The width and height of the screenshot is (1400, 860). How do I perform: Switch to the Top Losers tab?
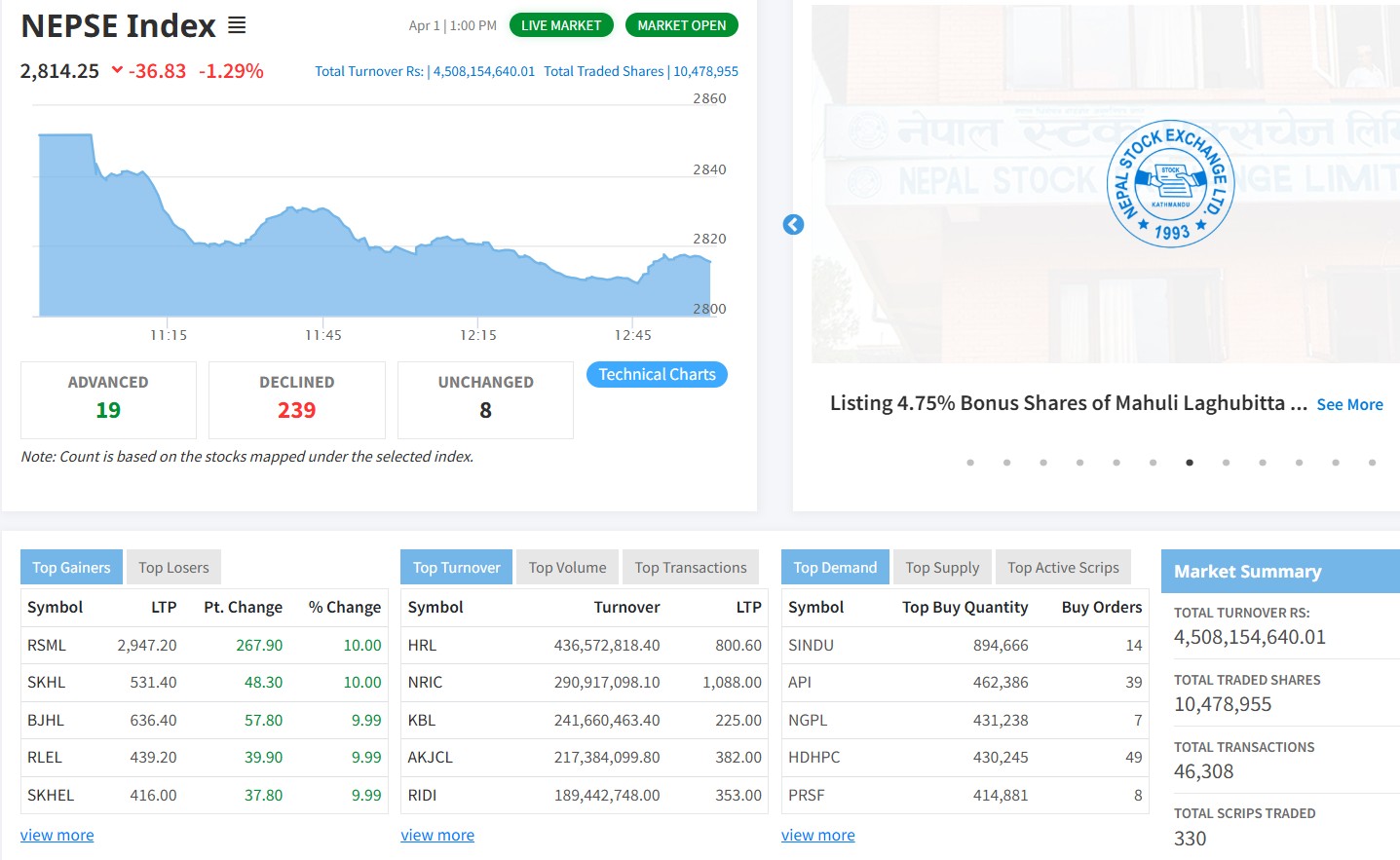173,568
